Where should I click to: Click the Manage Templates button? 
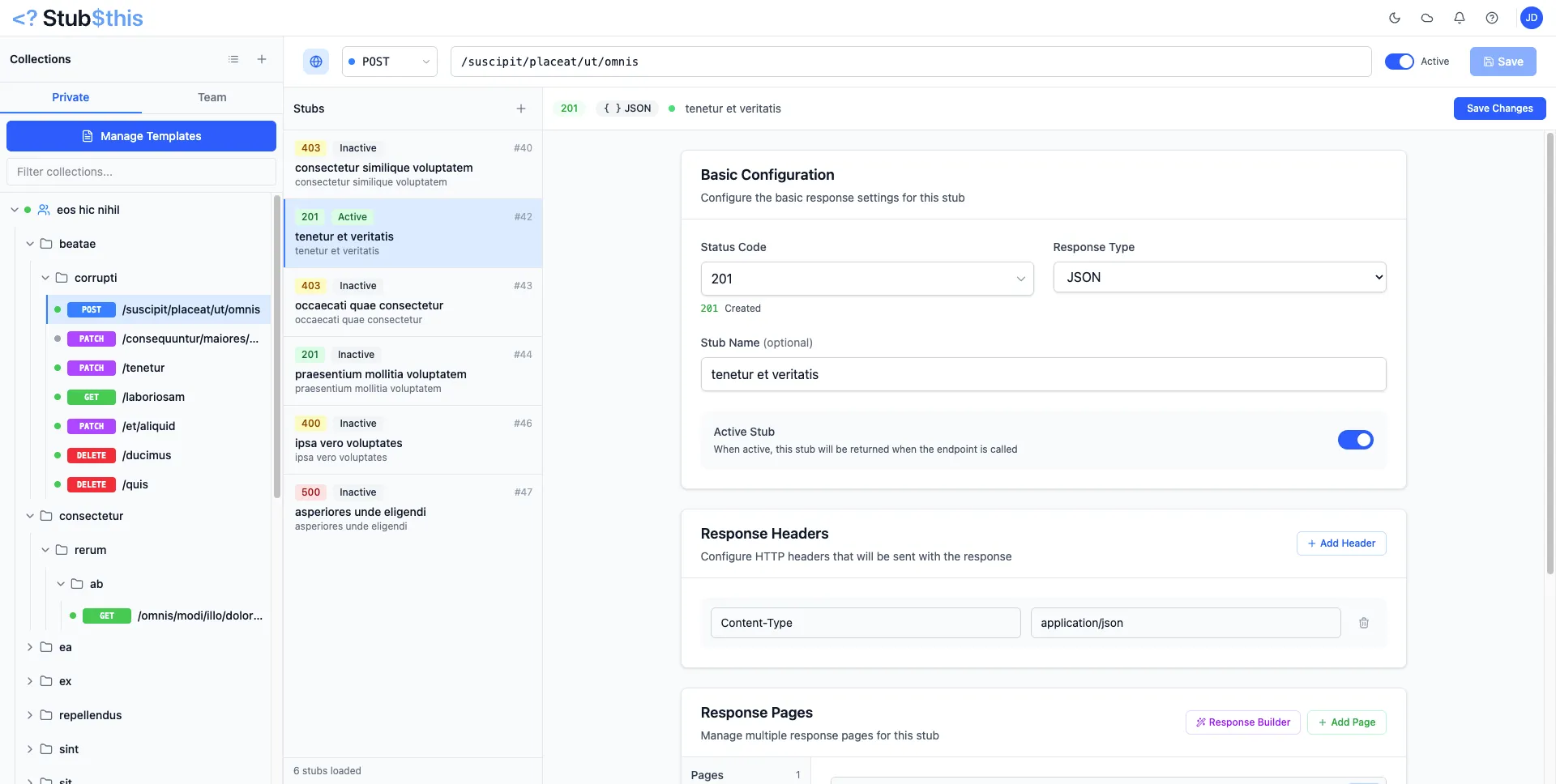coord(141,136)
